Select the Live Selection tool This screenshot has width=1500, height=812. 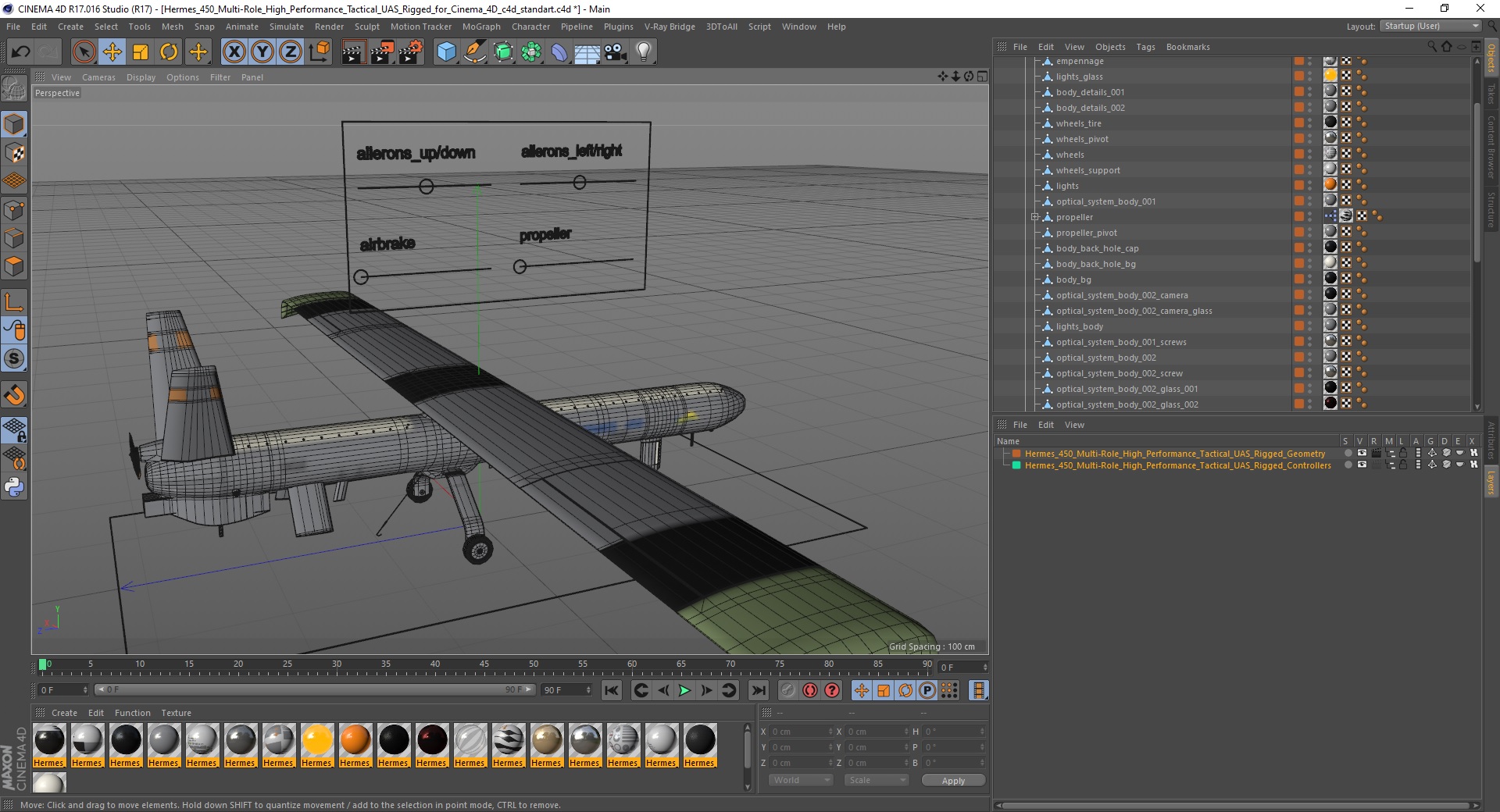pyautogui.click(x=84, y=52)
